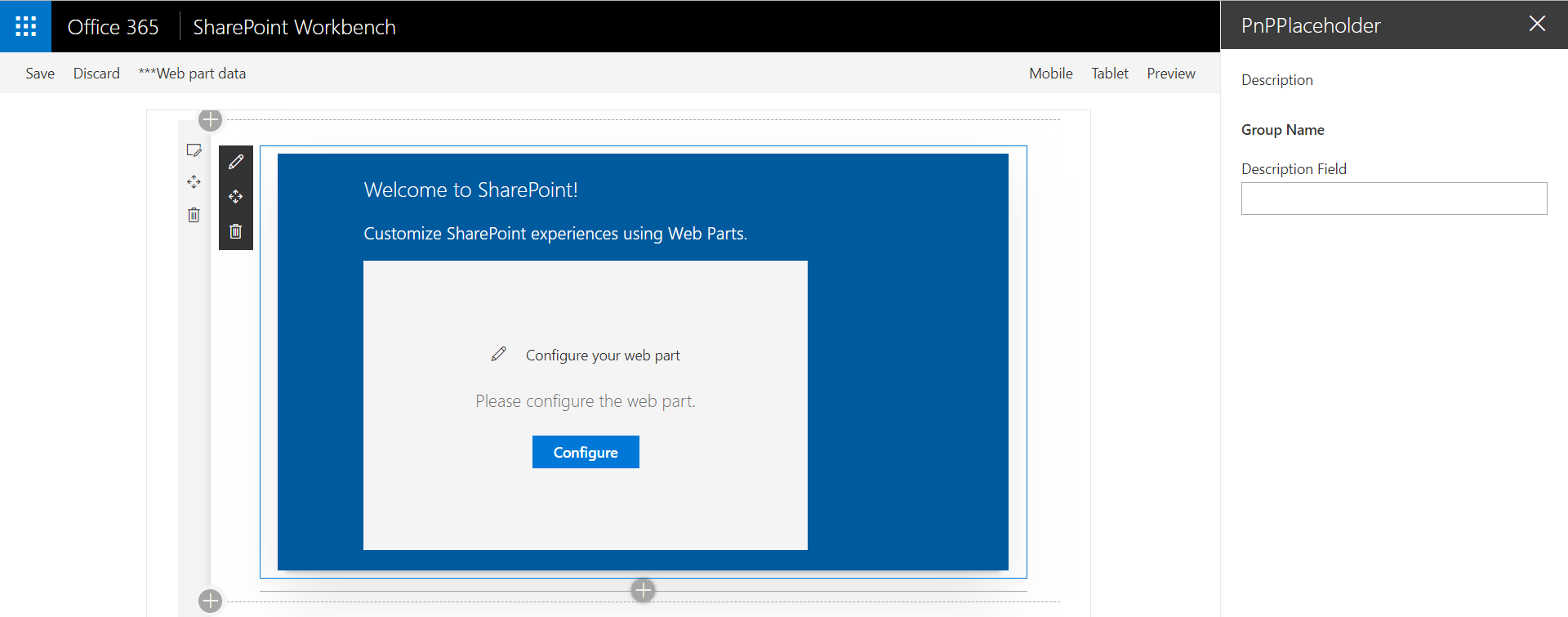Click Discard in the command bar
This screenshot has height=617, width=1568.
[x=96, y=74]
